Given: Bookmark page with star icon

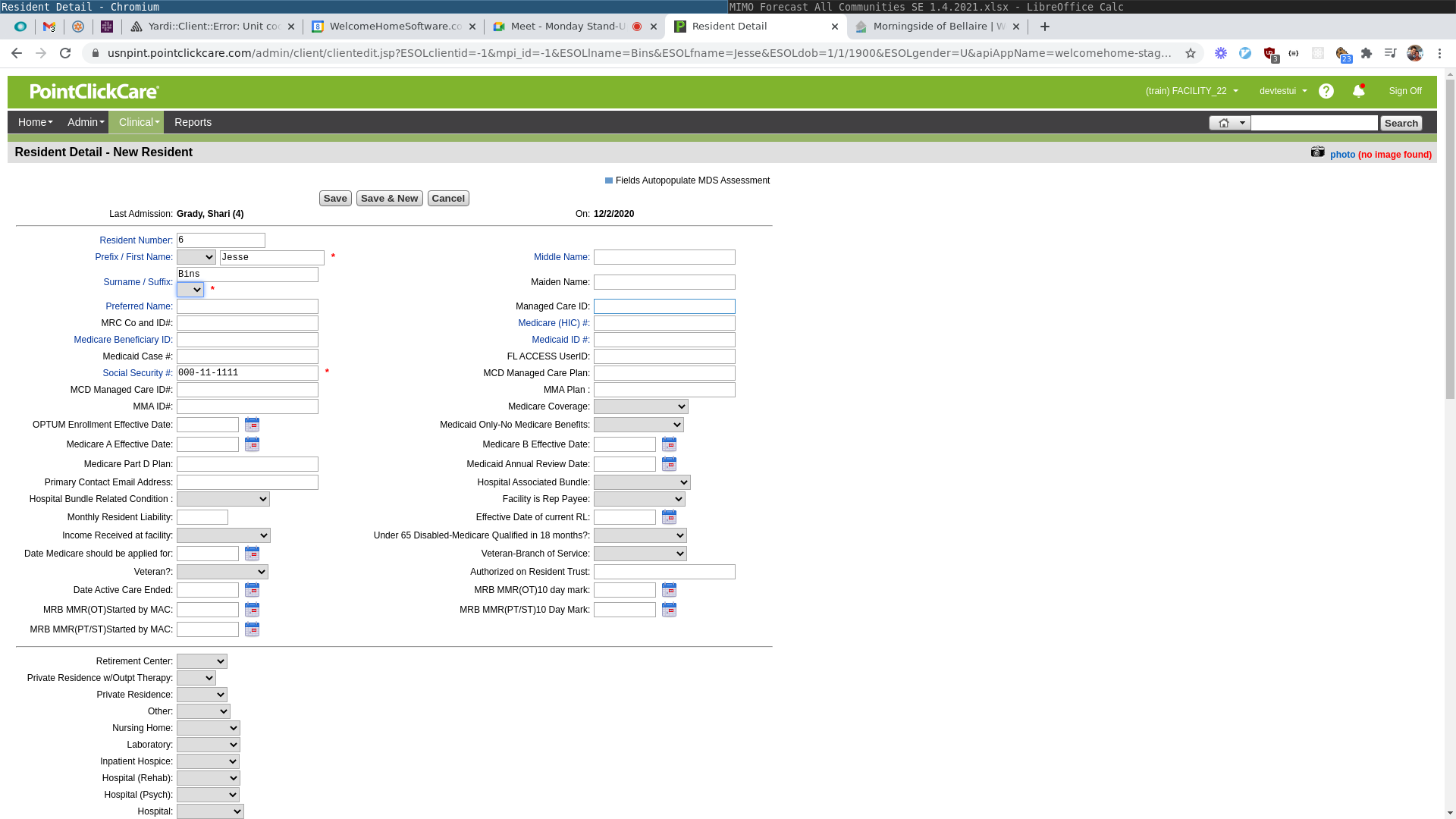Looking at the screenshot, I should coord(1191,53).
